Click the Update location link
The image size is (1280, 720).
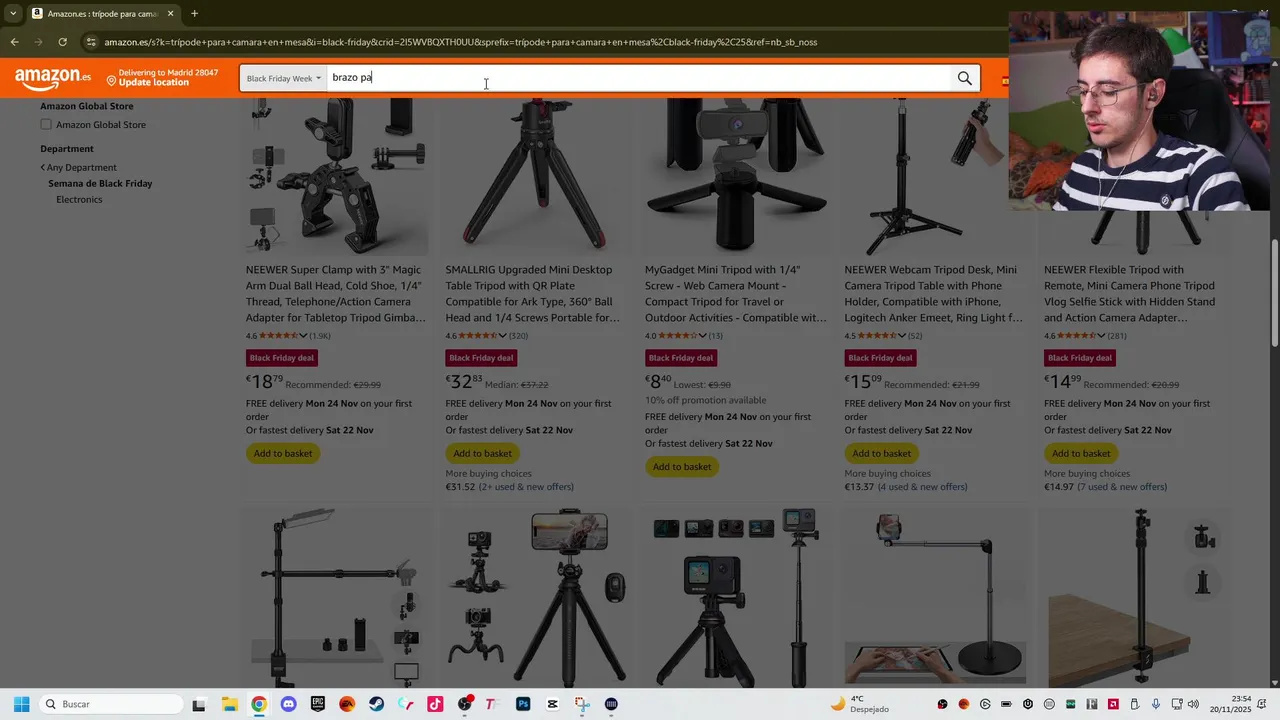click(154, 83)
